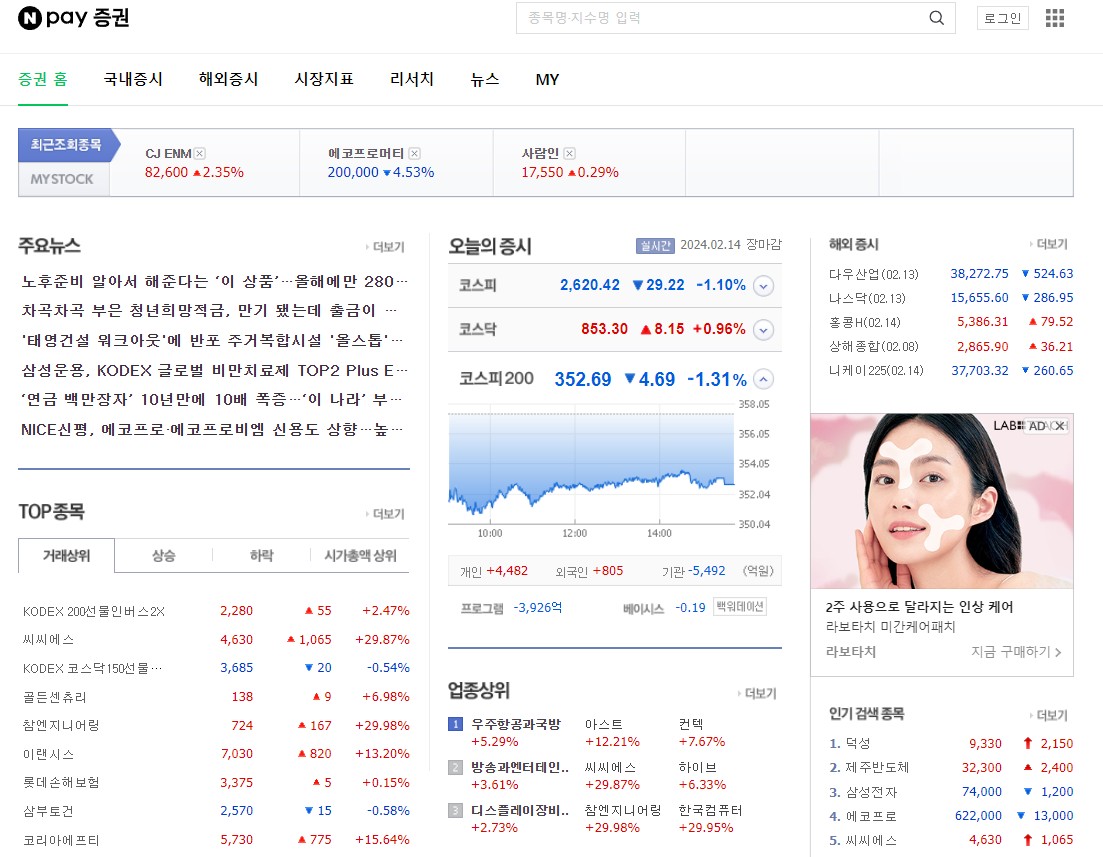Select the 증권 홈 tab
Screen dimensions: 1103x857
point(43,80)
